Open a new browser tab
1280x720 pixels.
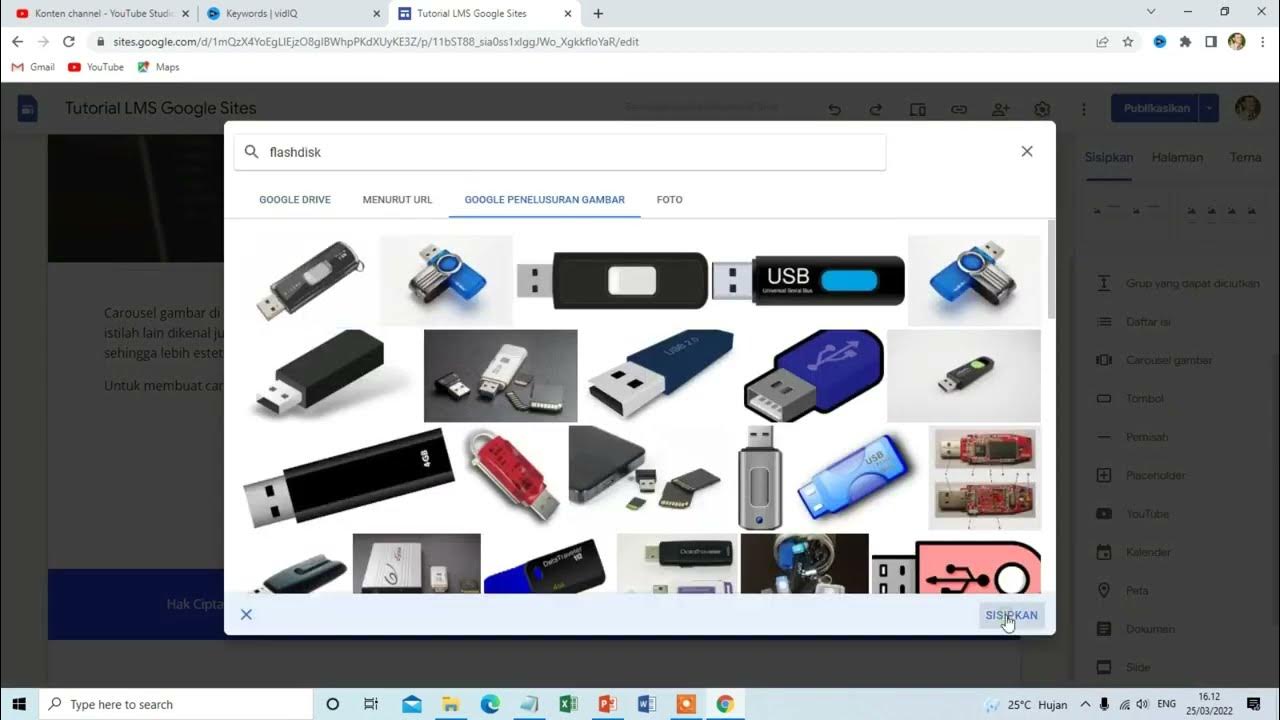598,14
